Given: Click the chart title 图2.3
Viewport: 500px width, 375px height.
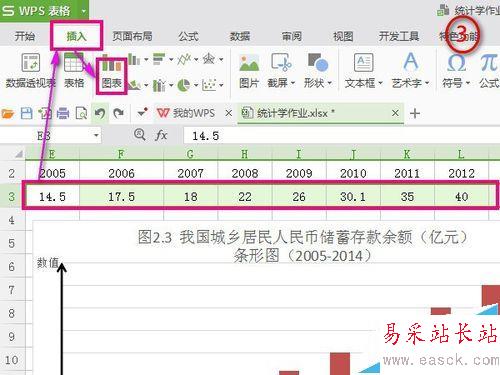Looking at the screenshot, I should tap(302, 247).
